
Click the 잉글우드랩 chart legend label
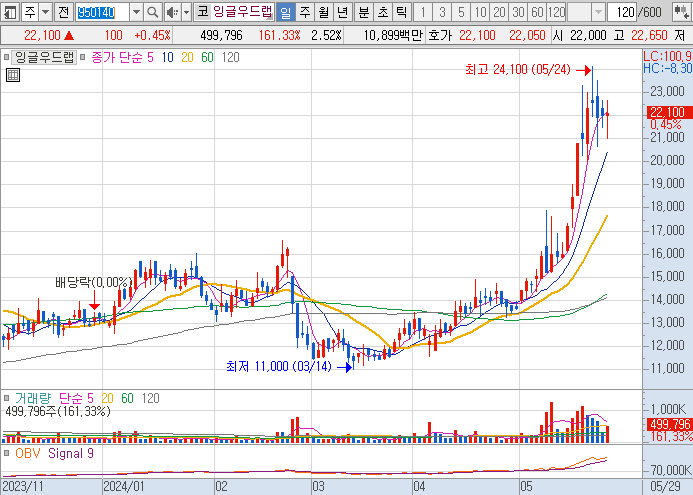coord(44,57)
